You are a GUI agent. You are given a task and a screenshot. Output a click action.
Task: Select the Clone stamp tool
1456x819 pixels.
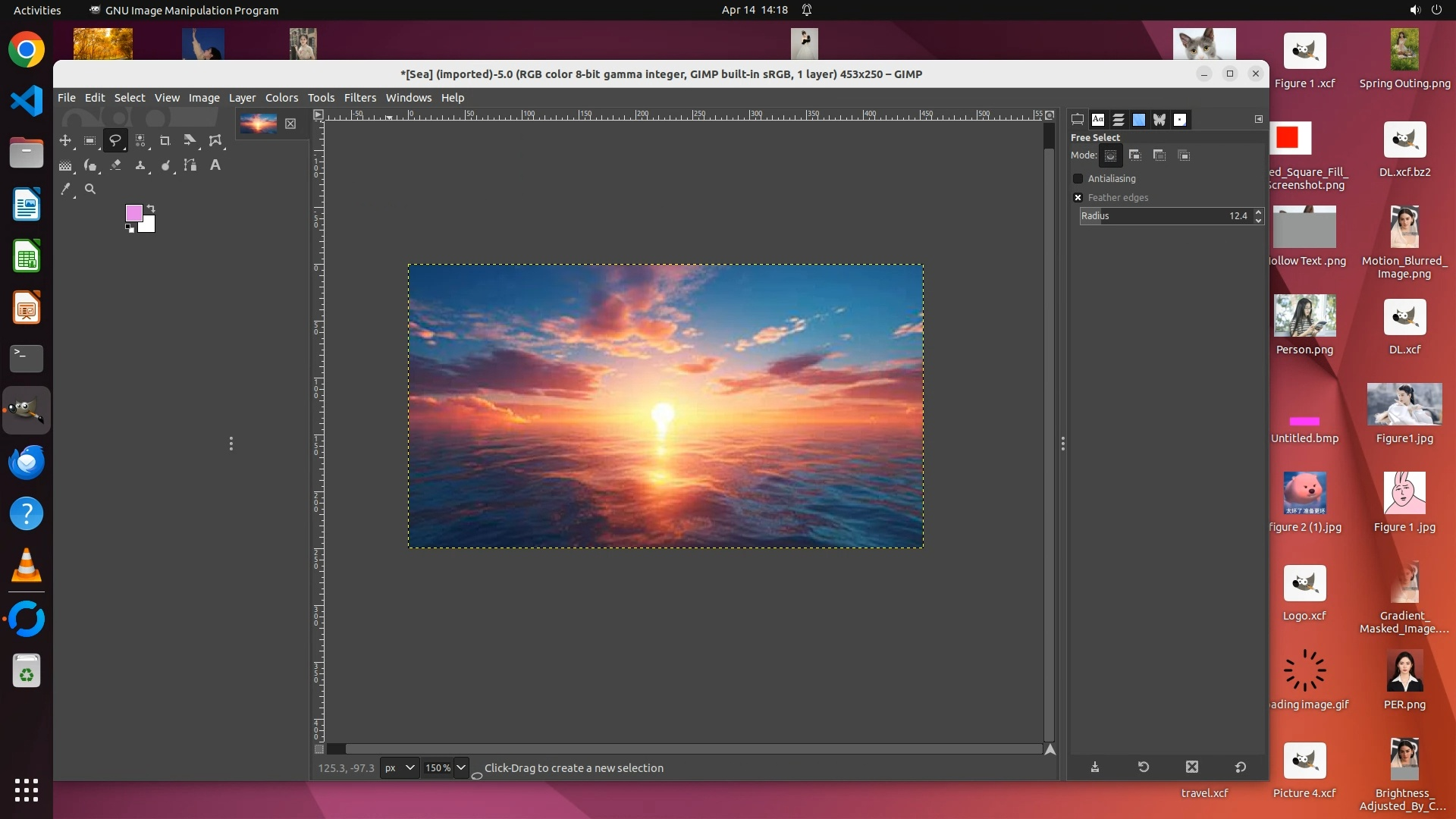tap(140, 165)
